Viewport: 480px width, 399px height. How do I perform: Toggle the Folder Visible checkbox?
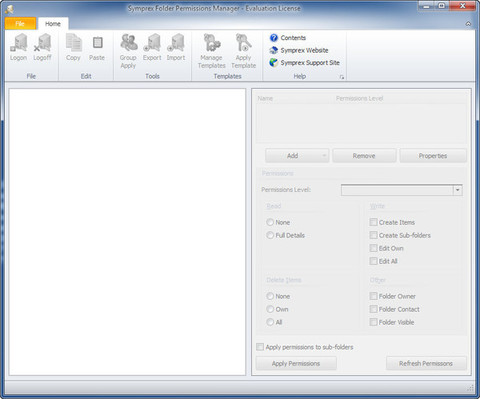point(373,322)
